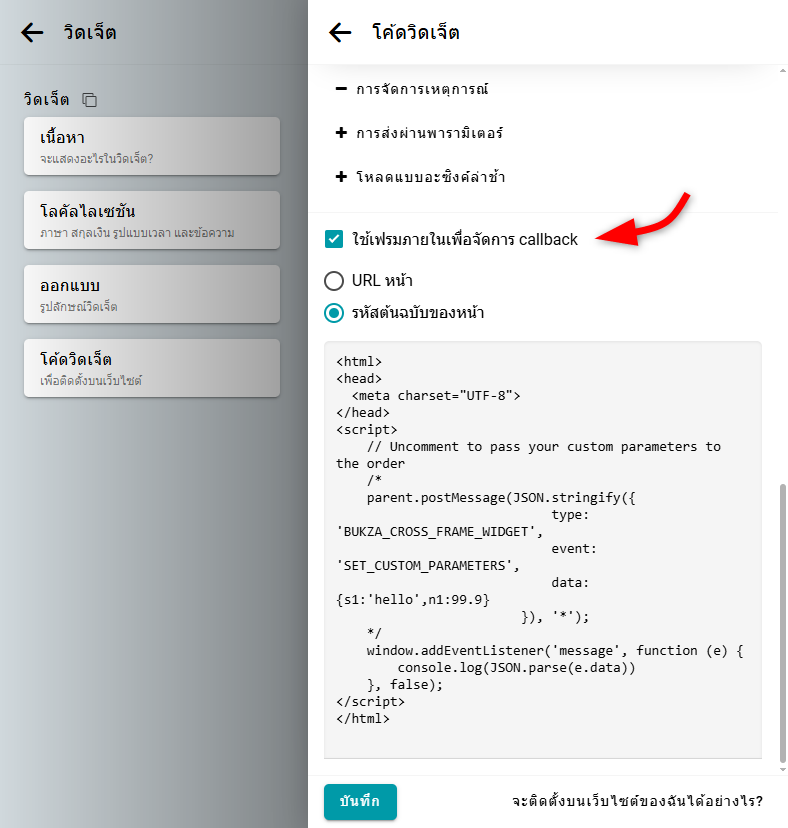Click the plus icon before การส่งผ่านพารามิเตอร์
Image resolution: width=788 pixels, height=828 pixels.
coord(341,133)
